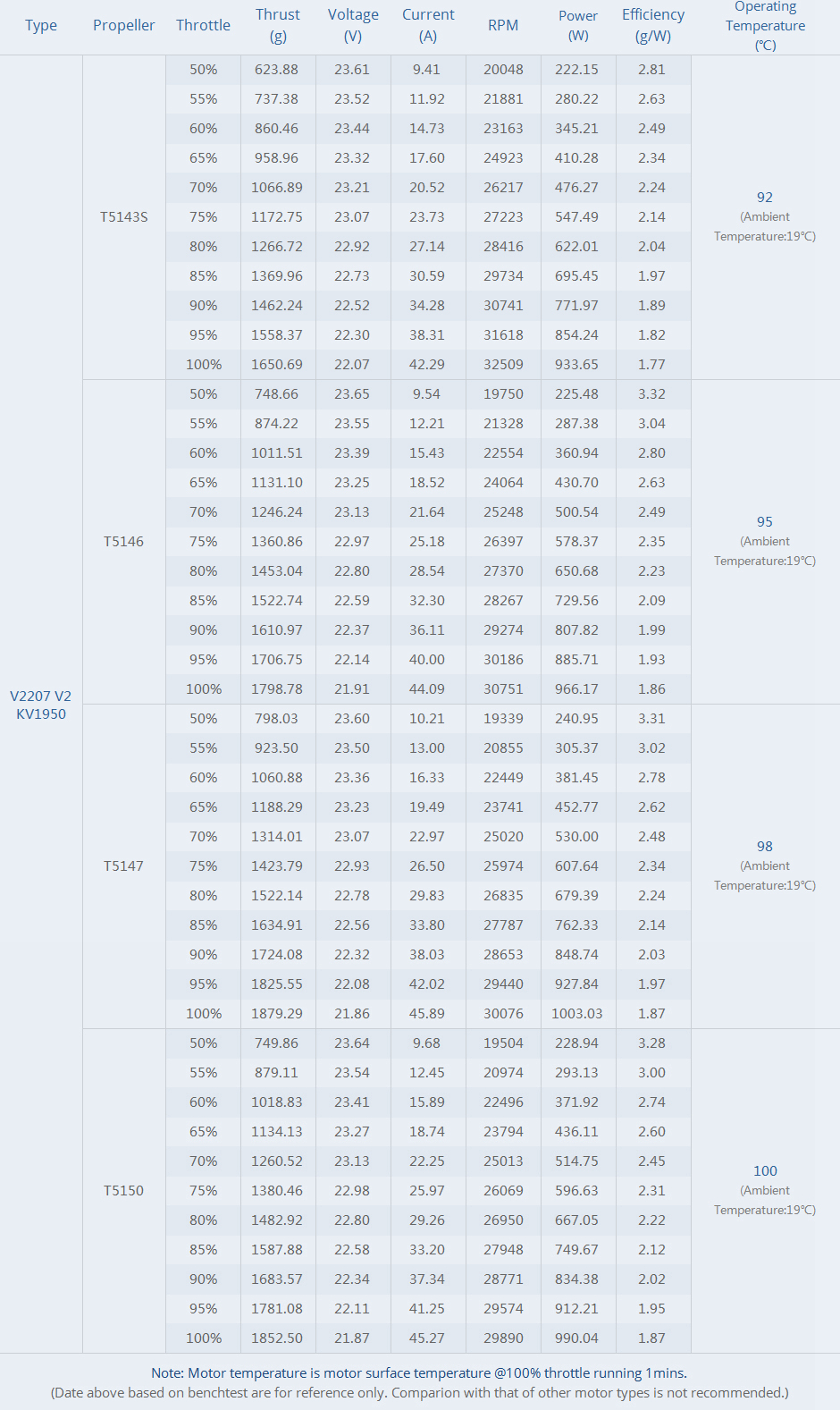Click the T5147 propeller cell
The width and height of the screenshot is (840, 1410).
[124, 866]
